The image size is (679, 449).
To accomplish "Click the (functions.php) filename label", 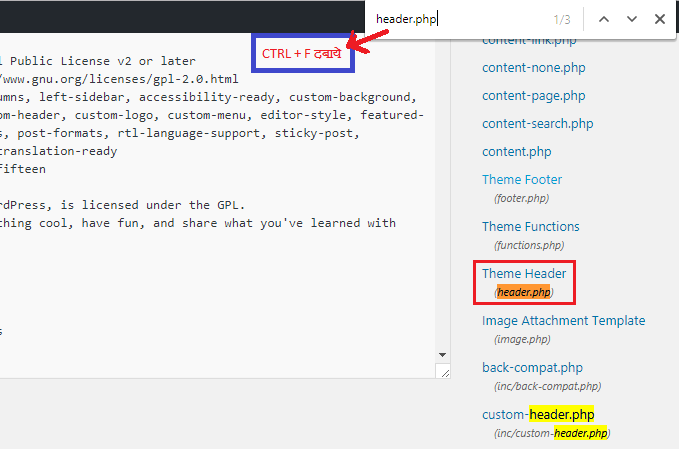I will pyautogui.click(x=529, y=245).
